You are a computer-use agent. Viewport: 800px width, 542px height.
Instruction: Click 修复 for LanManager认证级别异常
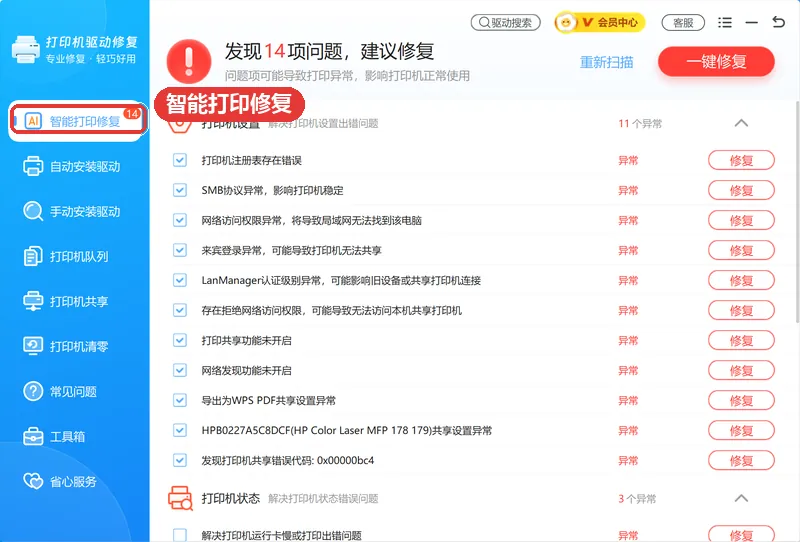tap(741, 280)
